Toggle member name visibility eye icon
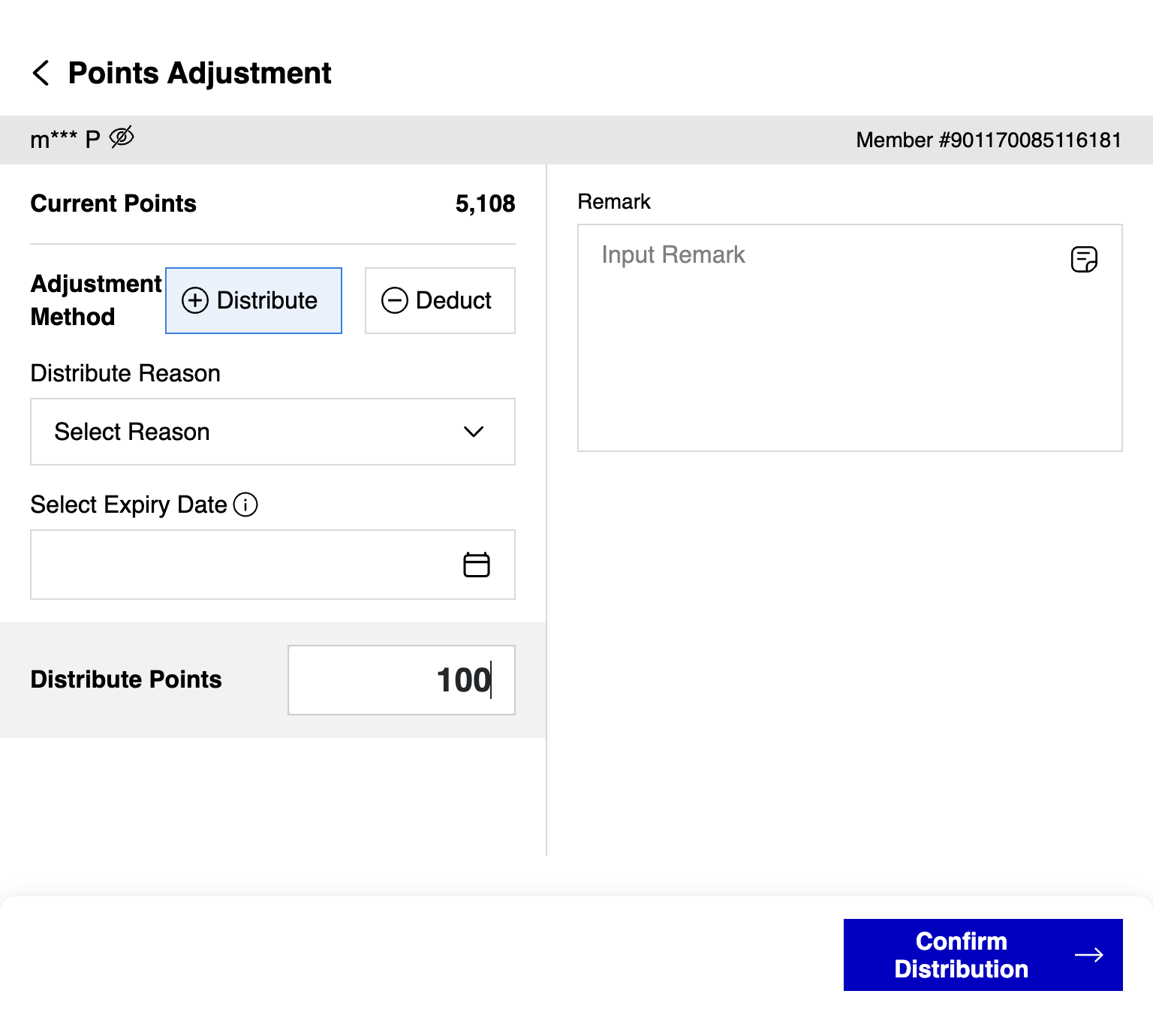Viewport: 1153px width, 1036px height. pos(122,137)
